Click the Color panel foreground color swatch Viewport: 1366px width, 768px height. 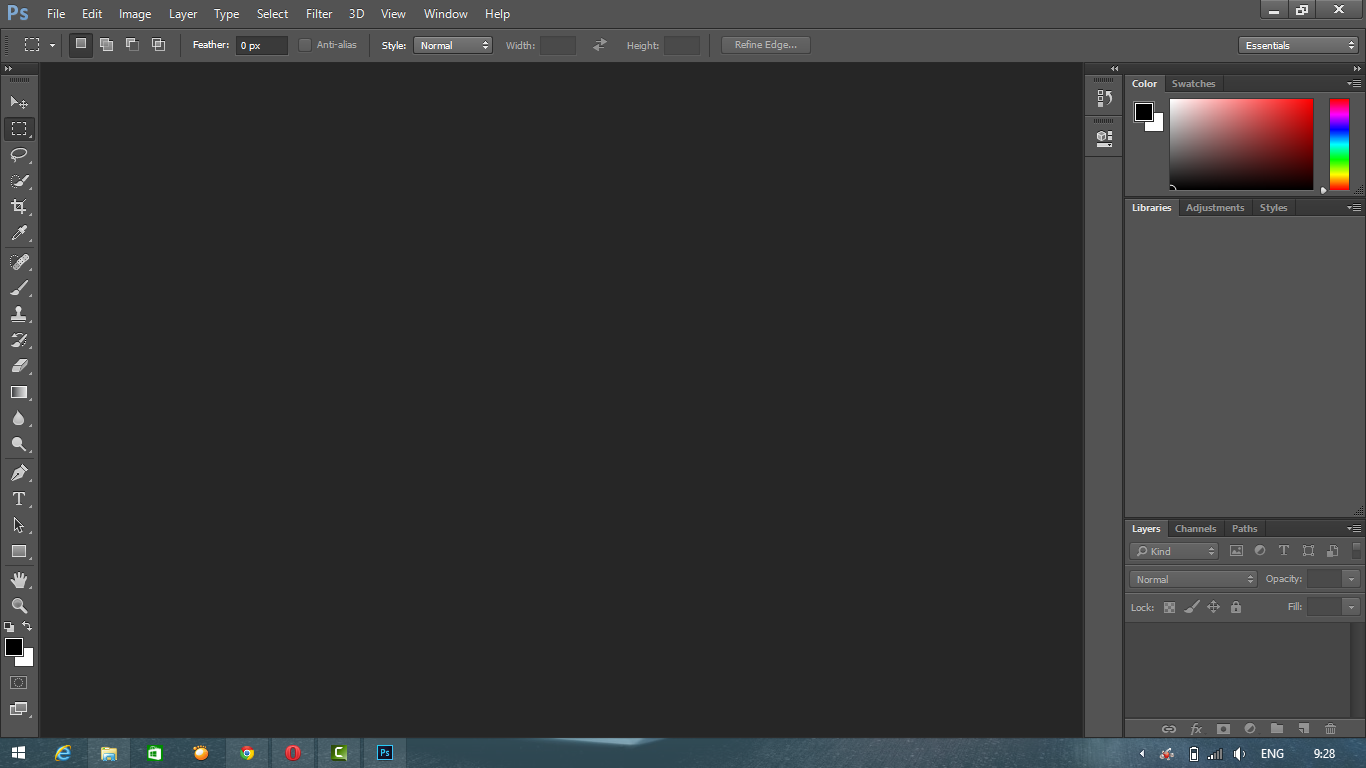pos(1144,112)
